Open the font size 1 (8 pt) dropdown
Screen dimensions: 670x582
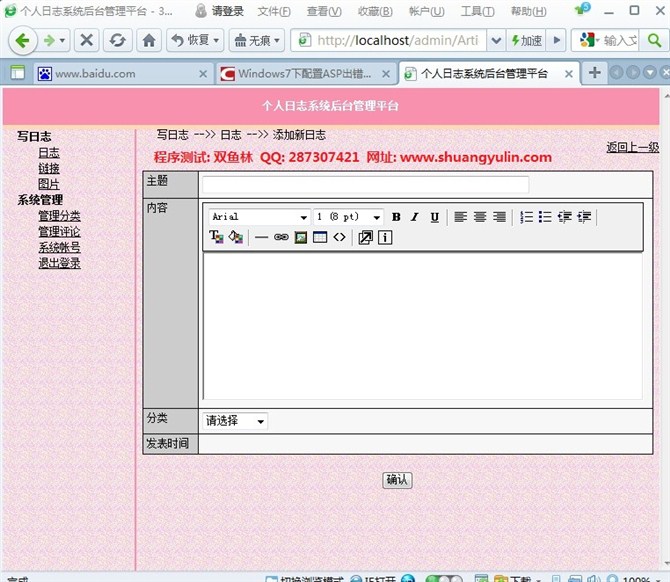point(348,217)
